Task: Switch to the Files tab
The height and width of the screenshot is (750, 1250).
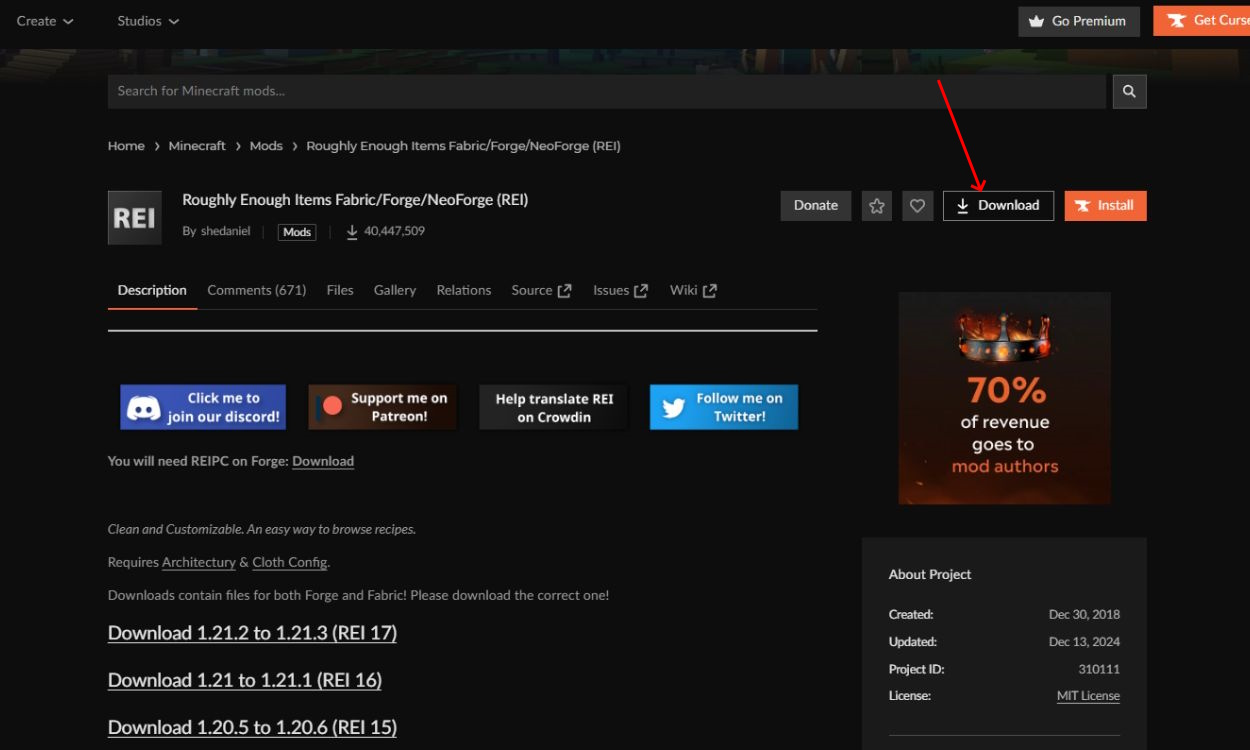Action: point(340,289)
